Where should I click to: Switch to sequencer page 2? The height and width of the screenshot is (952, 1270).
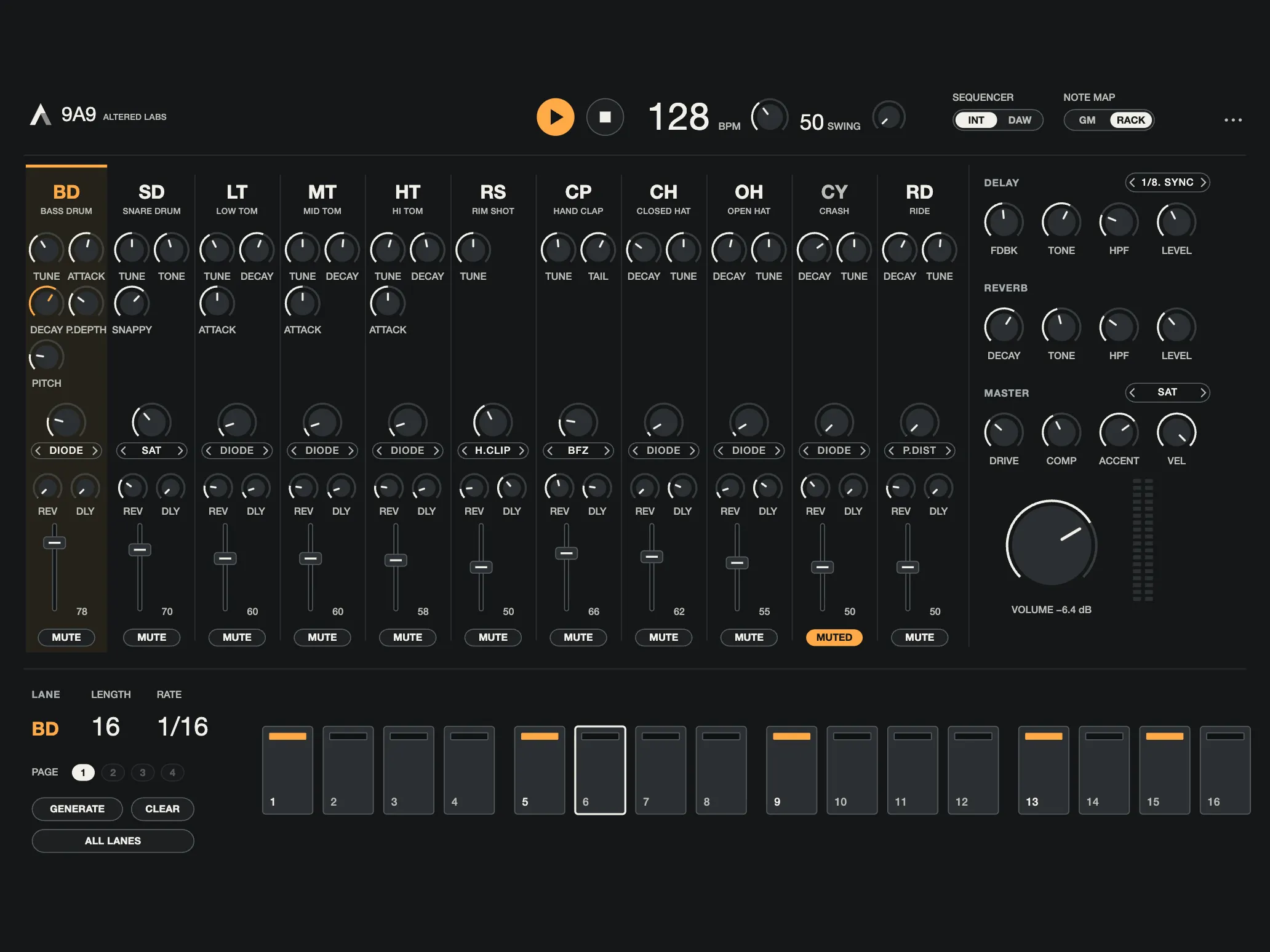113,772
